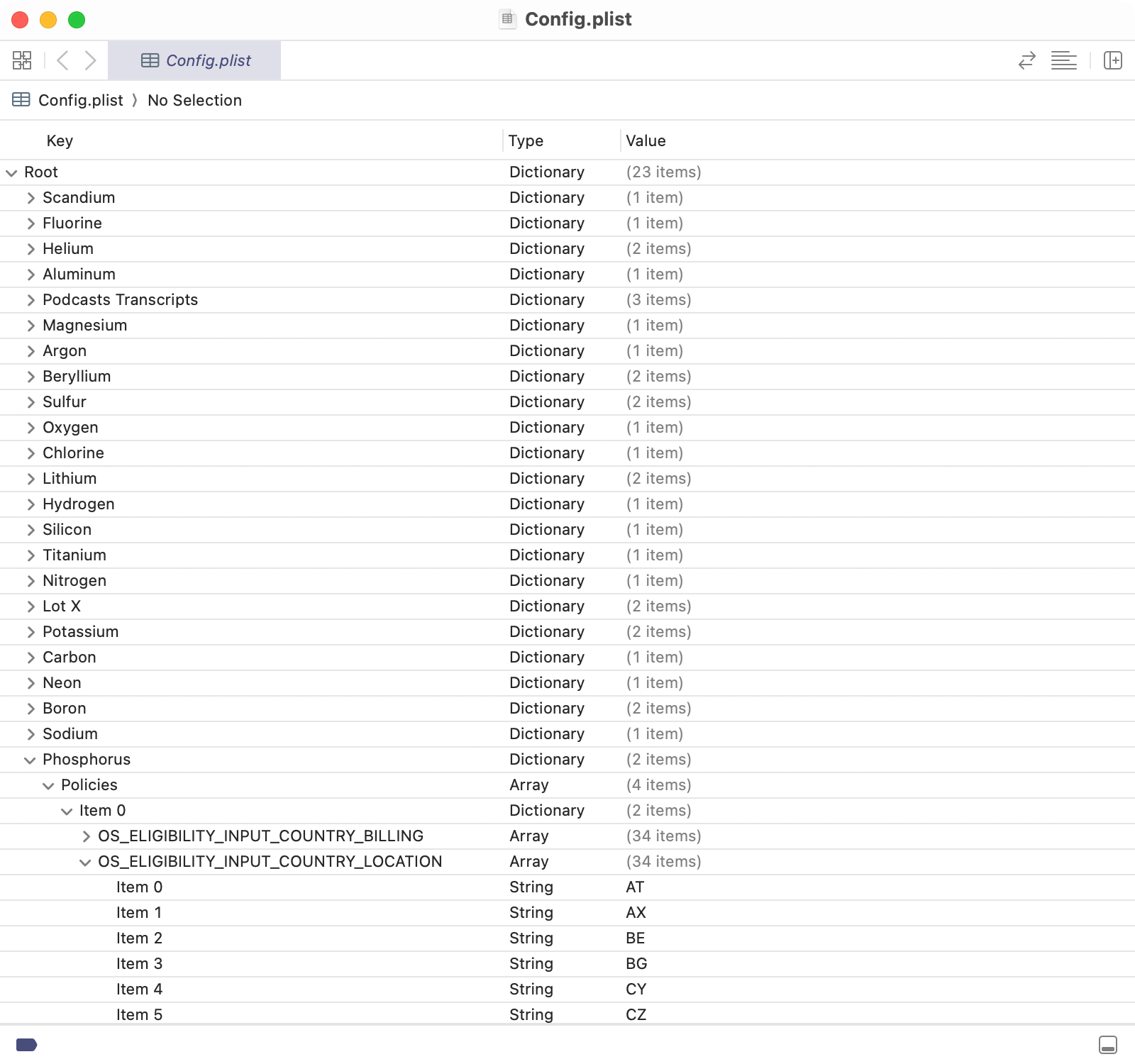Expand the OS_ELIGIBILITY_INPUT_COUNTRY_BILLING array

pyautogui.click(x=86, y=836)
